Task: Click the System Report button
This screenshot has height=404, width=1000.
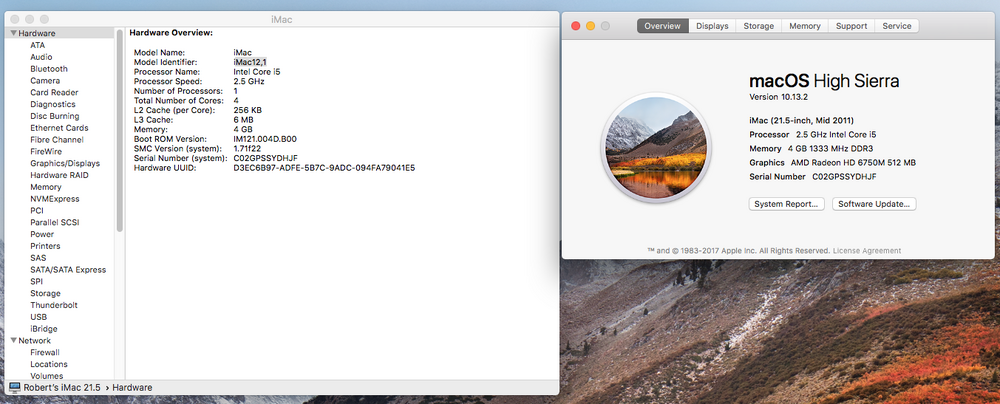Action: coord(786,204)
